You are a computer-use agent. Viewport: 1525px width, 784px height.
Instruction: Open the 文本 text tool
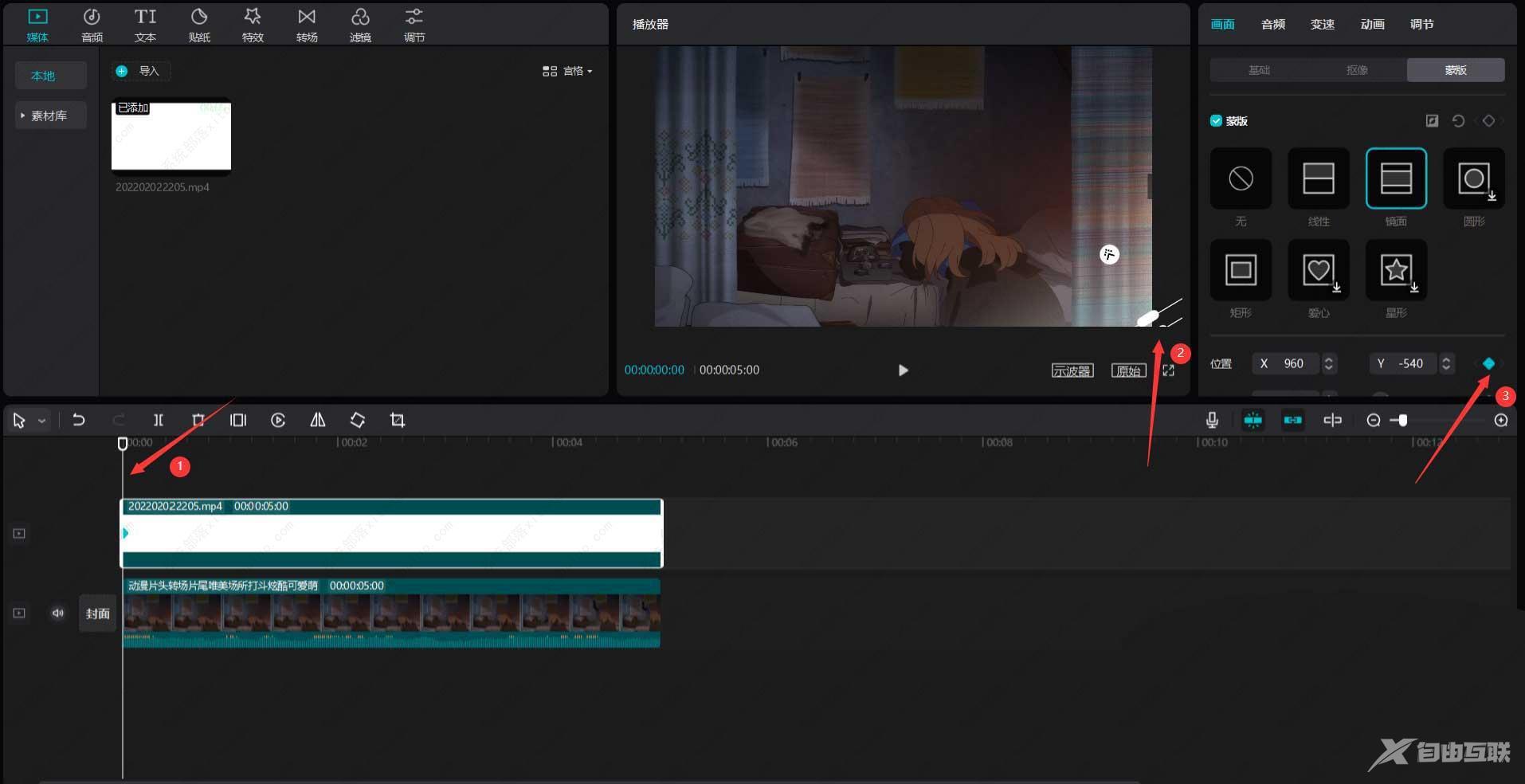coord(145,25)
